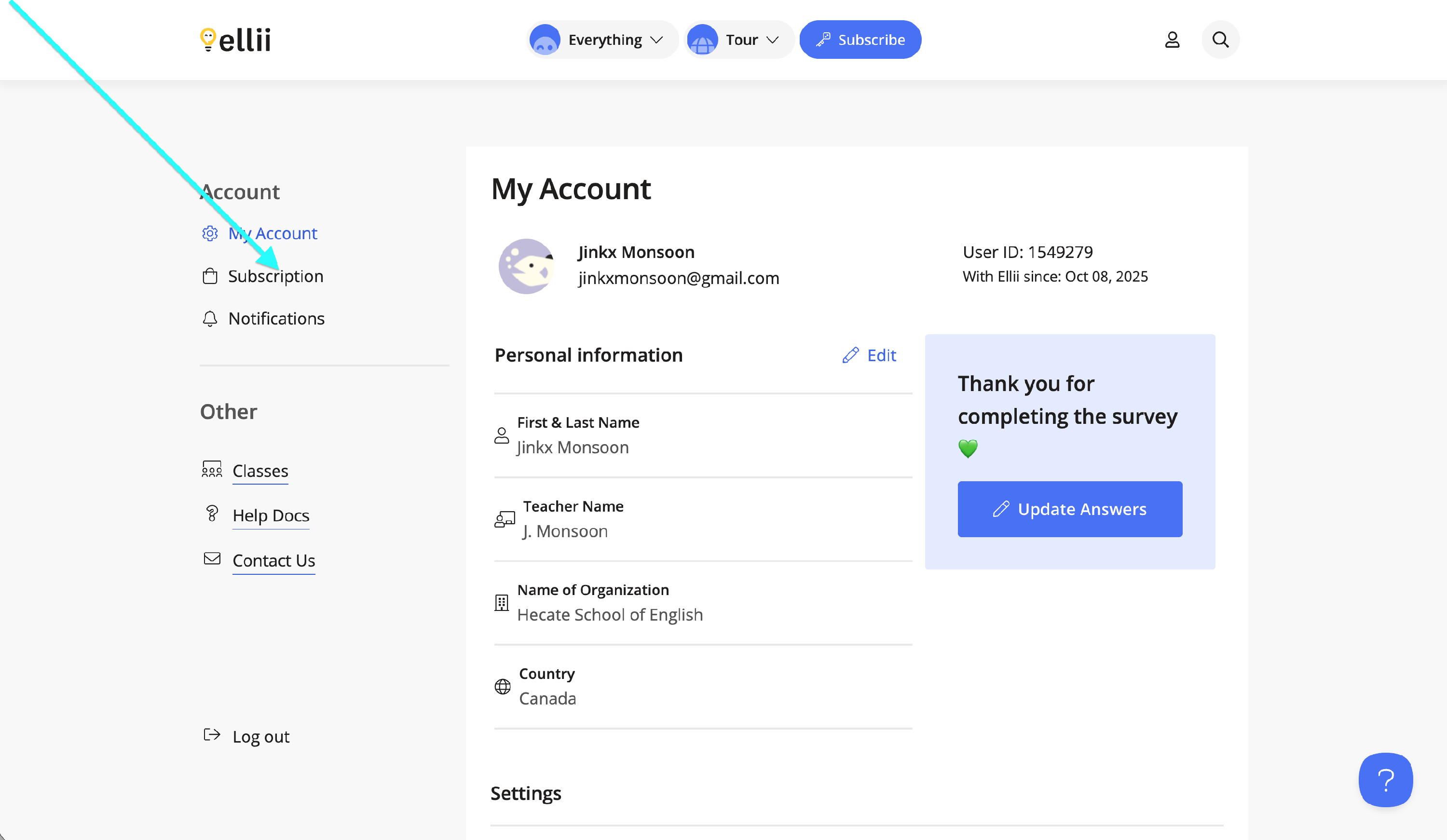This screenshot has height=840, width=1447.
Task: Click the ellii logo
Action: click(x=235, y=40)
